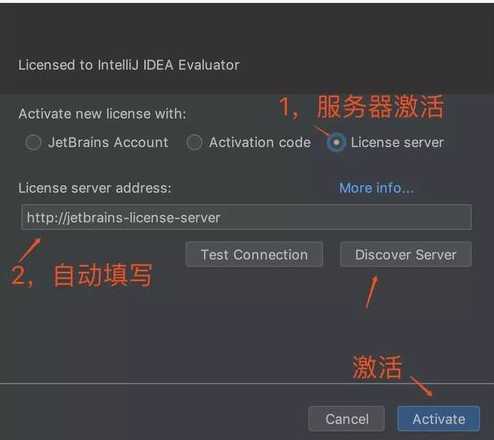Choose the Activation code radio option

click(x=194, y=143)
